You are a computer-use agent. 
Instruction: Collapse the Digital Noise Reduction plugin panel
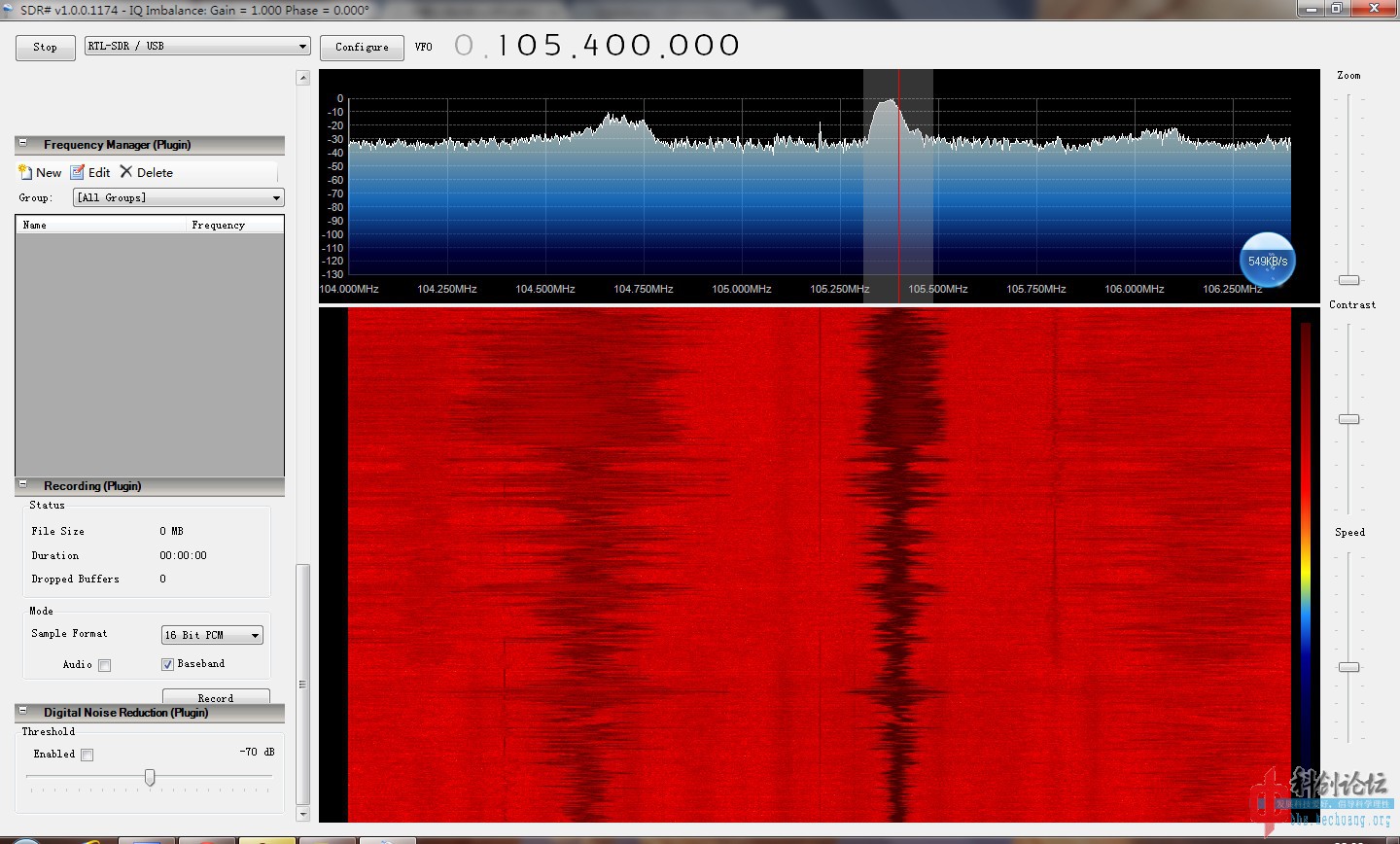tap(22, 711)
